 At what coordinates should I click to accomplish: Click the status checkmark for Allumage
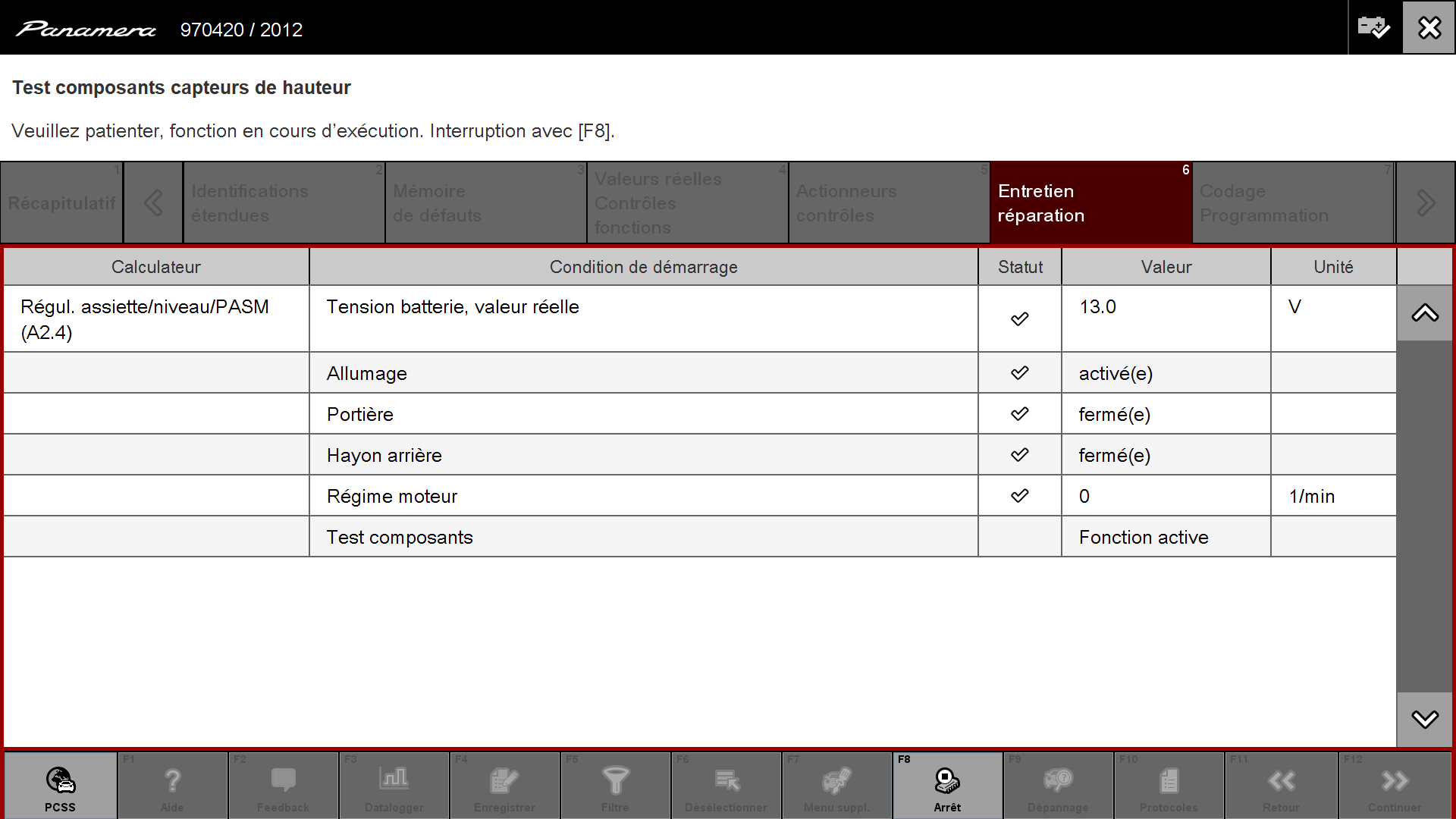(1020, 373)
